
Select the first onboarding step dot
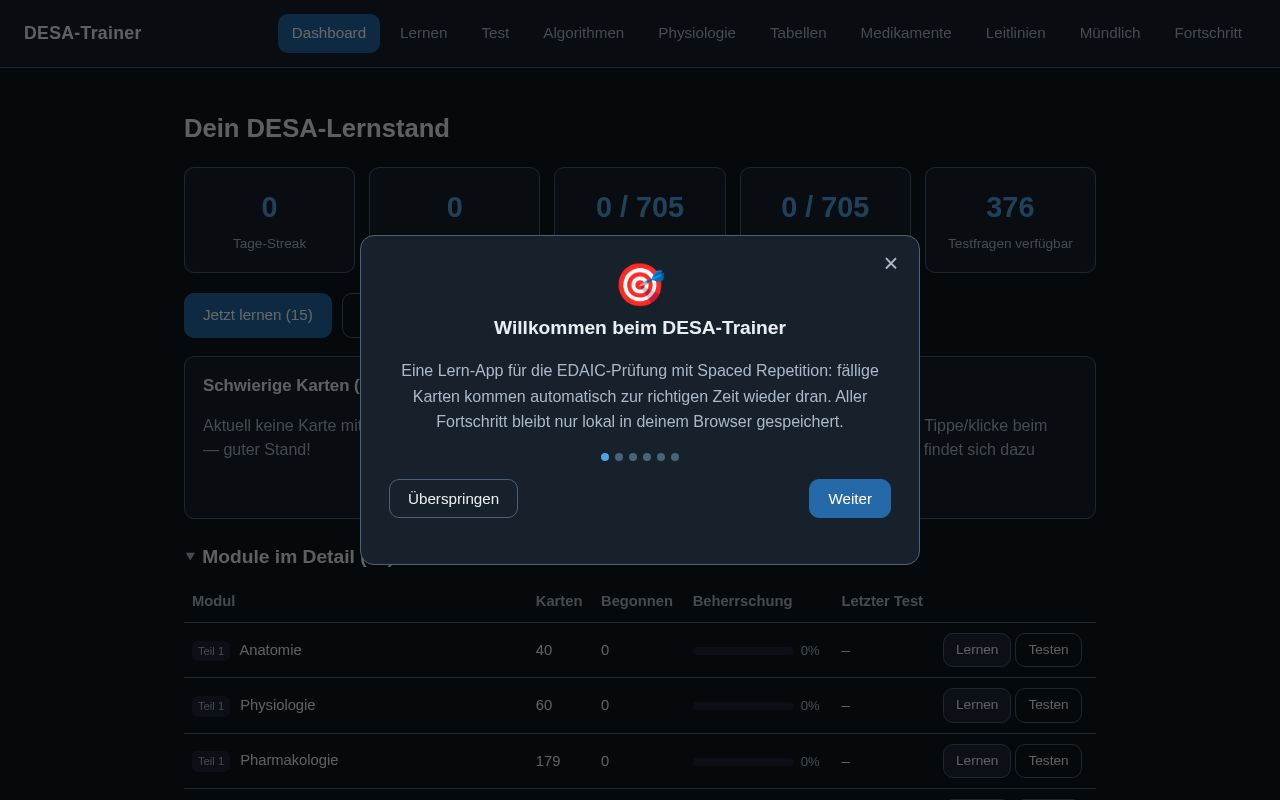tap(605, 457)
